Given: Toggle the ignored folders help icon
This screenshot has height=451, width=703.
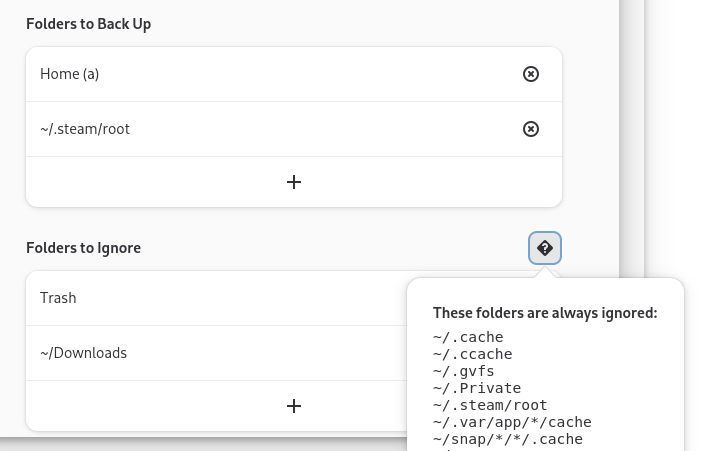Looking at the screenshot, I should 545,248.
